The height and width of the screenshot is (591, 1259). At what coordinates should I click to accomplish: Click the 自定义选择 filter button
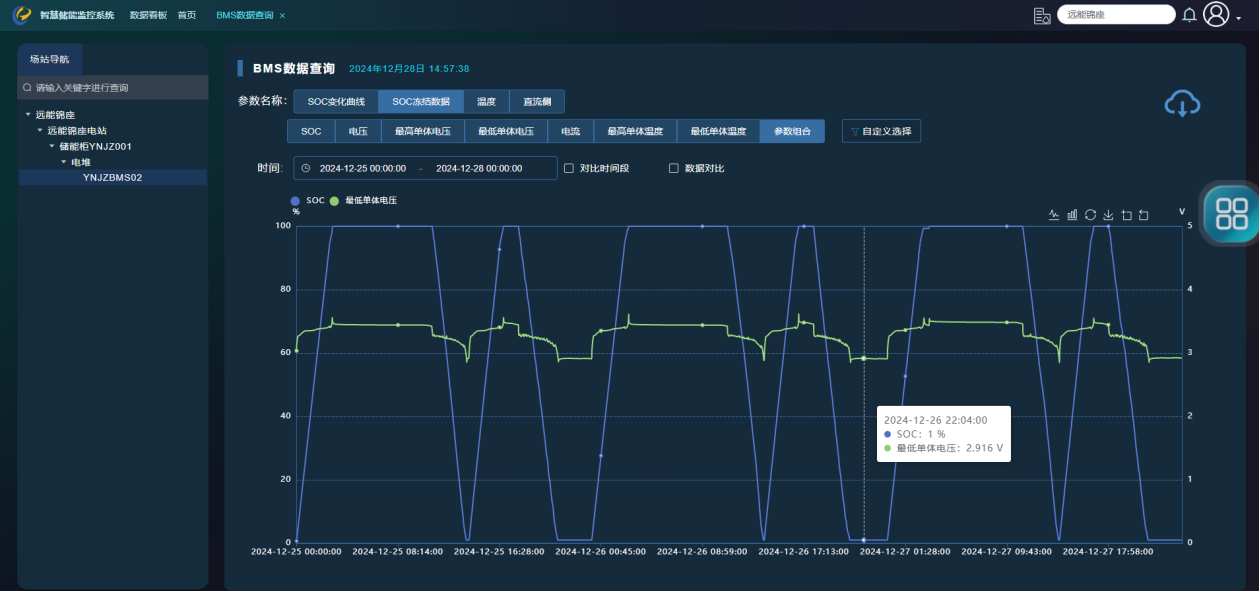pyautogui.click(x=880, y=131)
